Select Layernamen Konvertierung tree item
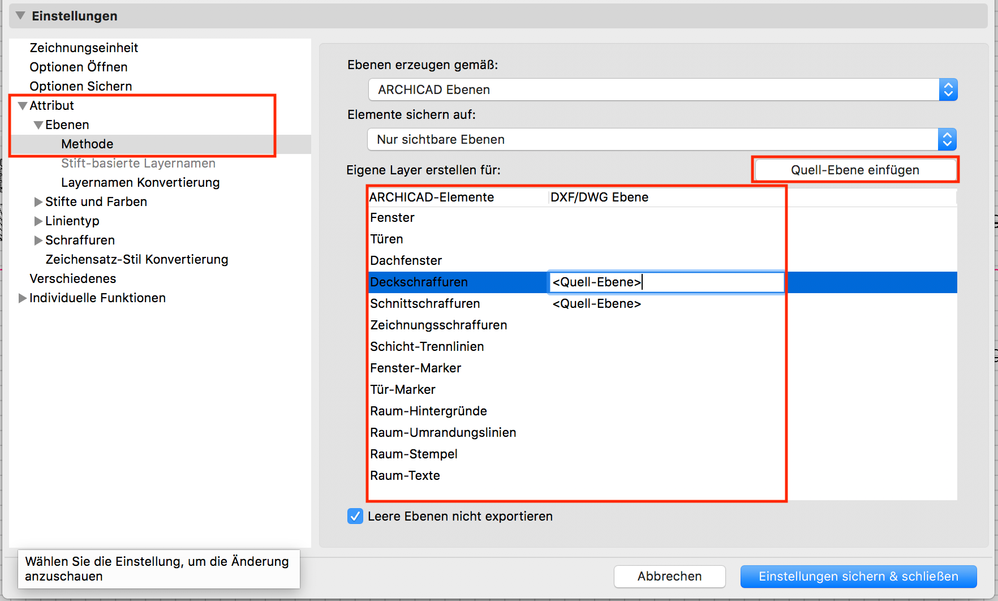This screenshot has height=601, width=998. (140, 183)
